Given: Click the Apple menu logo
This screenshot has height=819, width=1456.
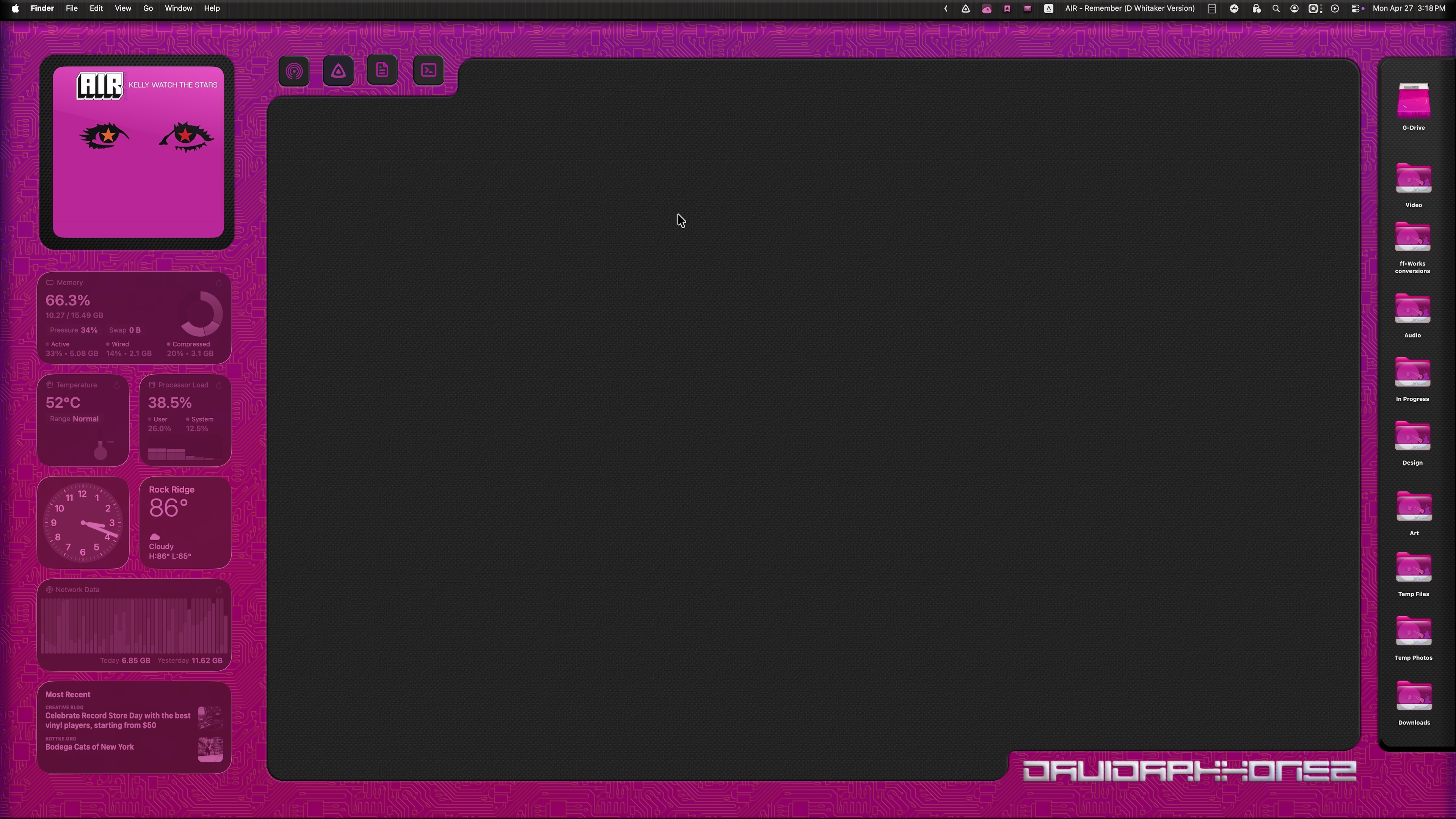Looking at the screenshot, I should pos(15,8).
